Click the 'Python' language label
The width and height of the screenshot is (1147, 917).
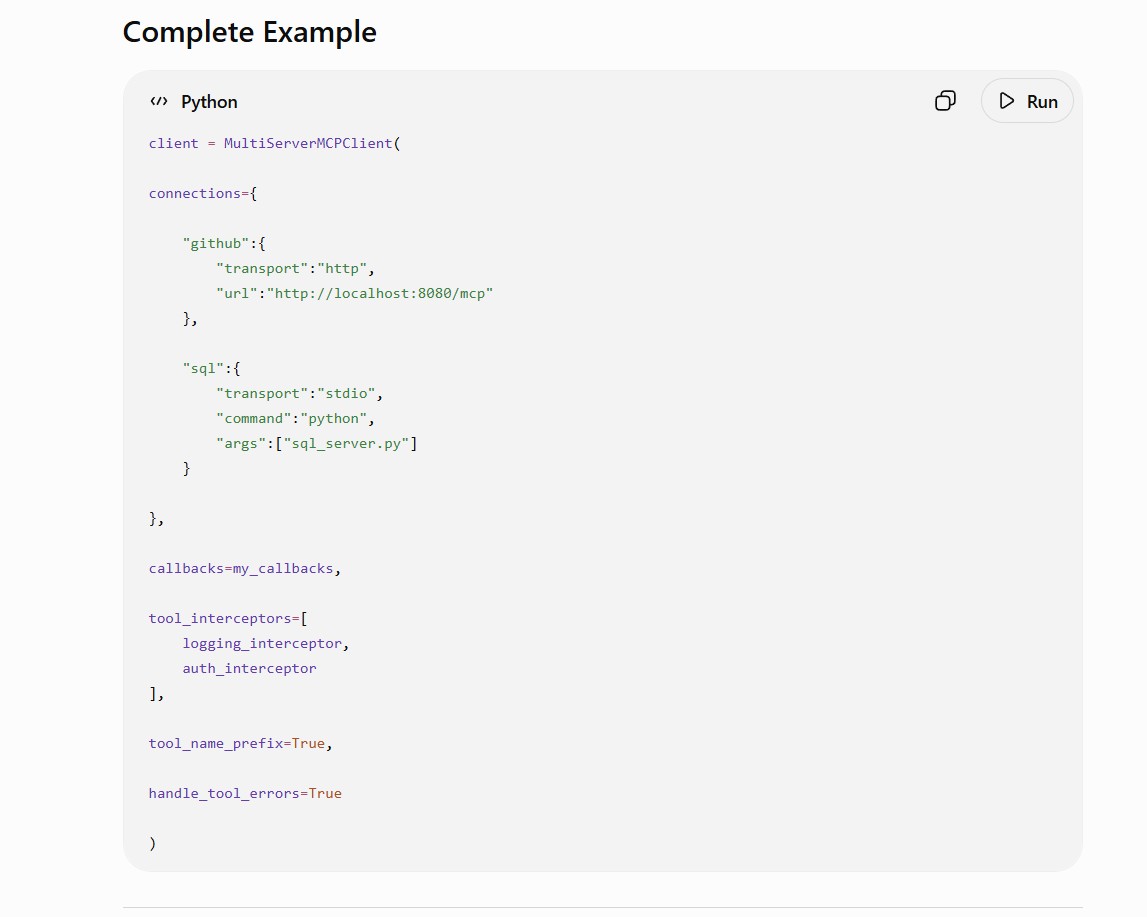[x=209, y=102]
